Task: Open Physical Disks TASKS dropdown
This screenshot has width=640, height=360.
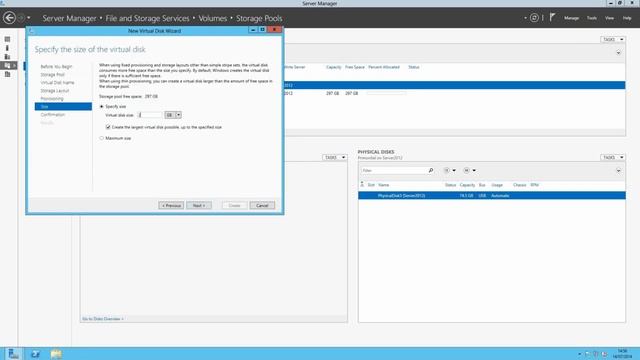Action: [613, 158]
